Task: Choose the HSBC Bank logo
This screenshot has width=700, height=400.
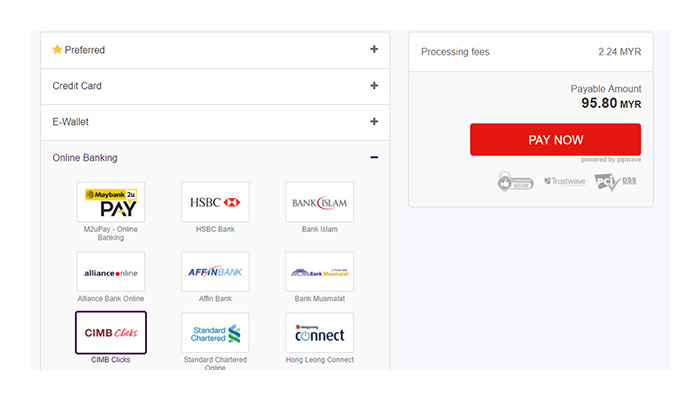Action: [215, 202]
